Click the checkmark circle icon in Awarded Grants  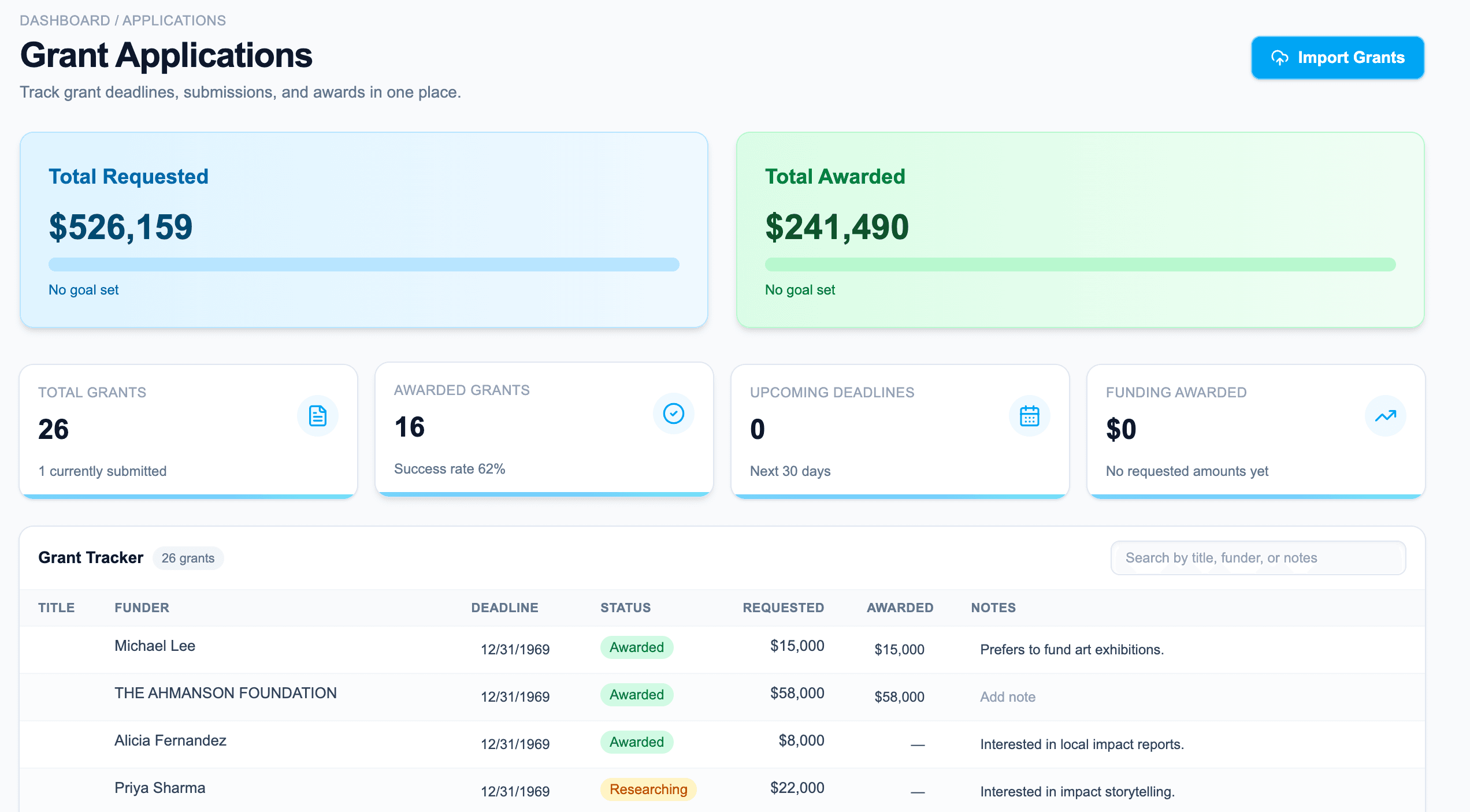click(674, 414)
